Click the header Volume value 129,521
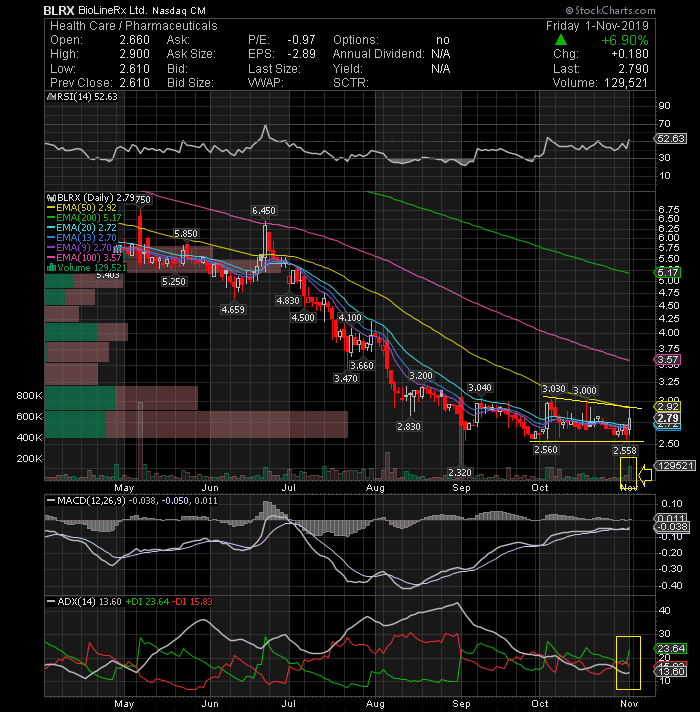 click(x=626, y=83)
